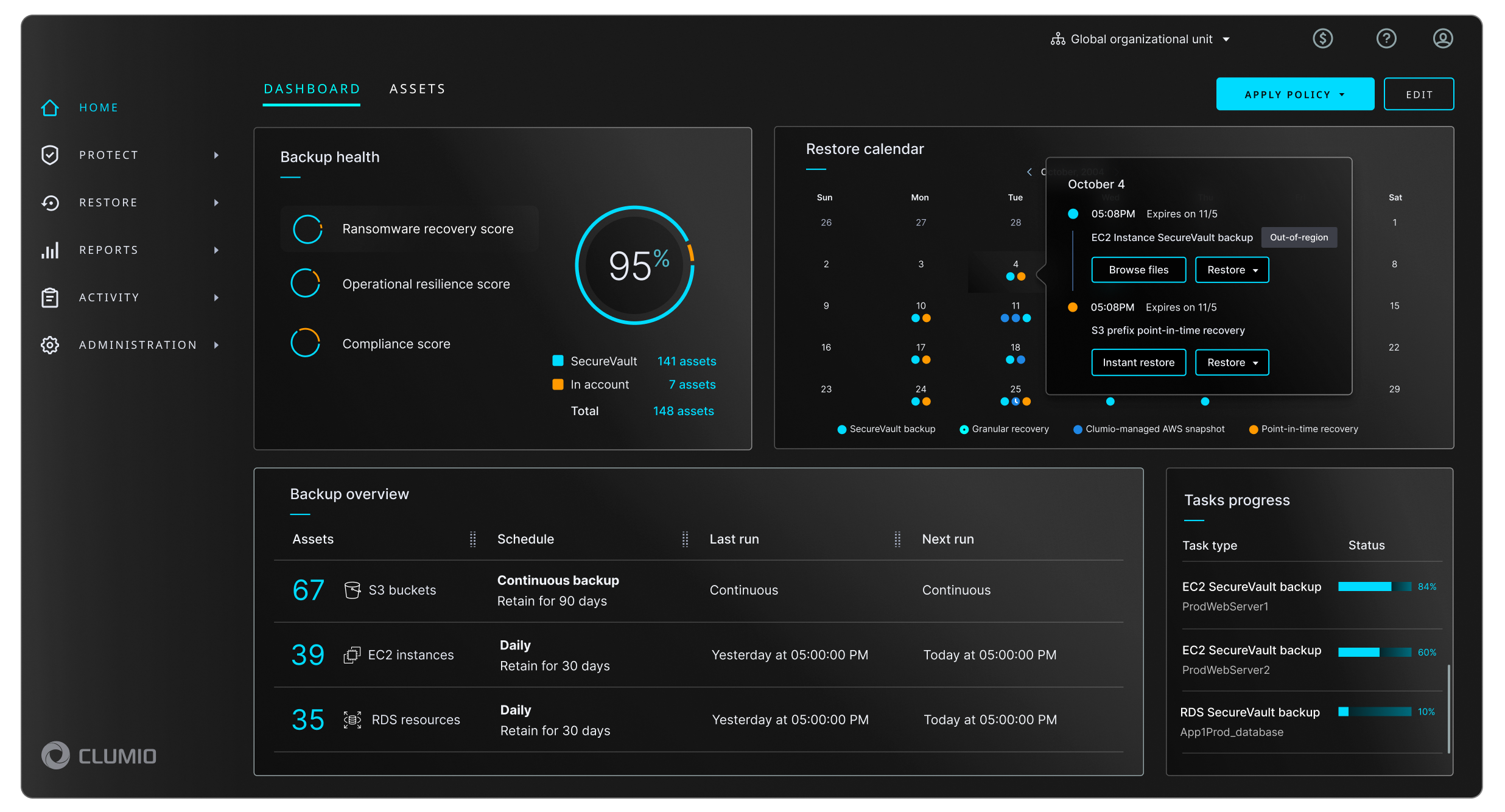Click the billing dollar icon
Viewport: 1505px width, 812px height.
[1322, 39]
